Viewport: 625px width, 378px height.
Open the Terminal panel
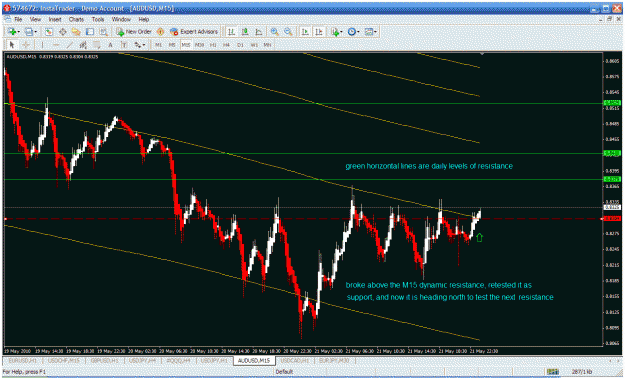click(90, 32)
